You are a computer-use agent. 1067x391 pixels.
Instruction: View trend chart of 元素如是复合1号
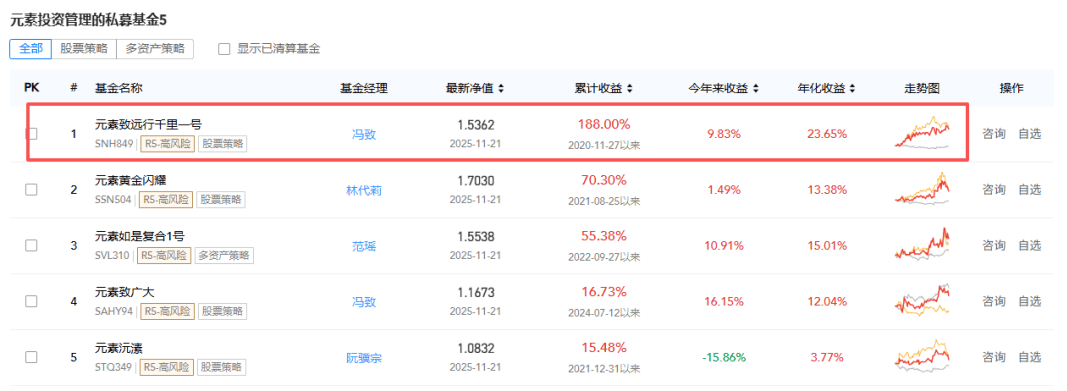pos(922,244)
